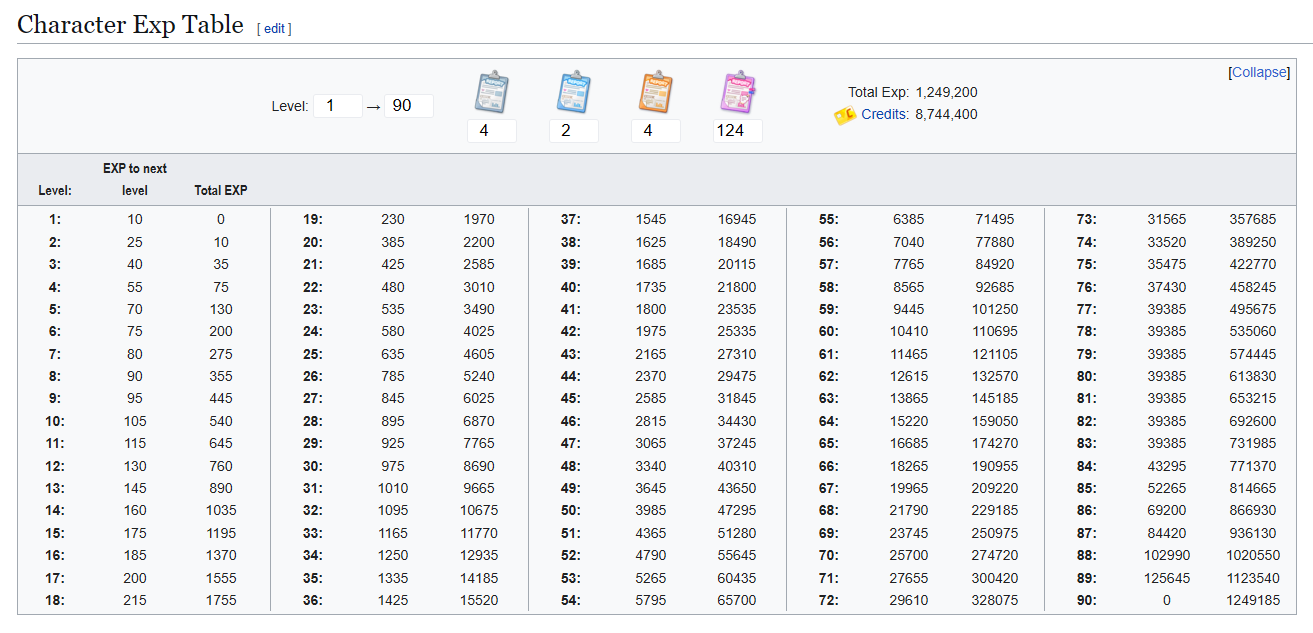Click total EXP value 65700
1313x633 pixels.
click(x=737, y=600)
